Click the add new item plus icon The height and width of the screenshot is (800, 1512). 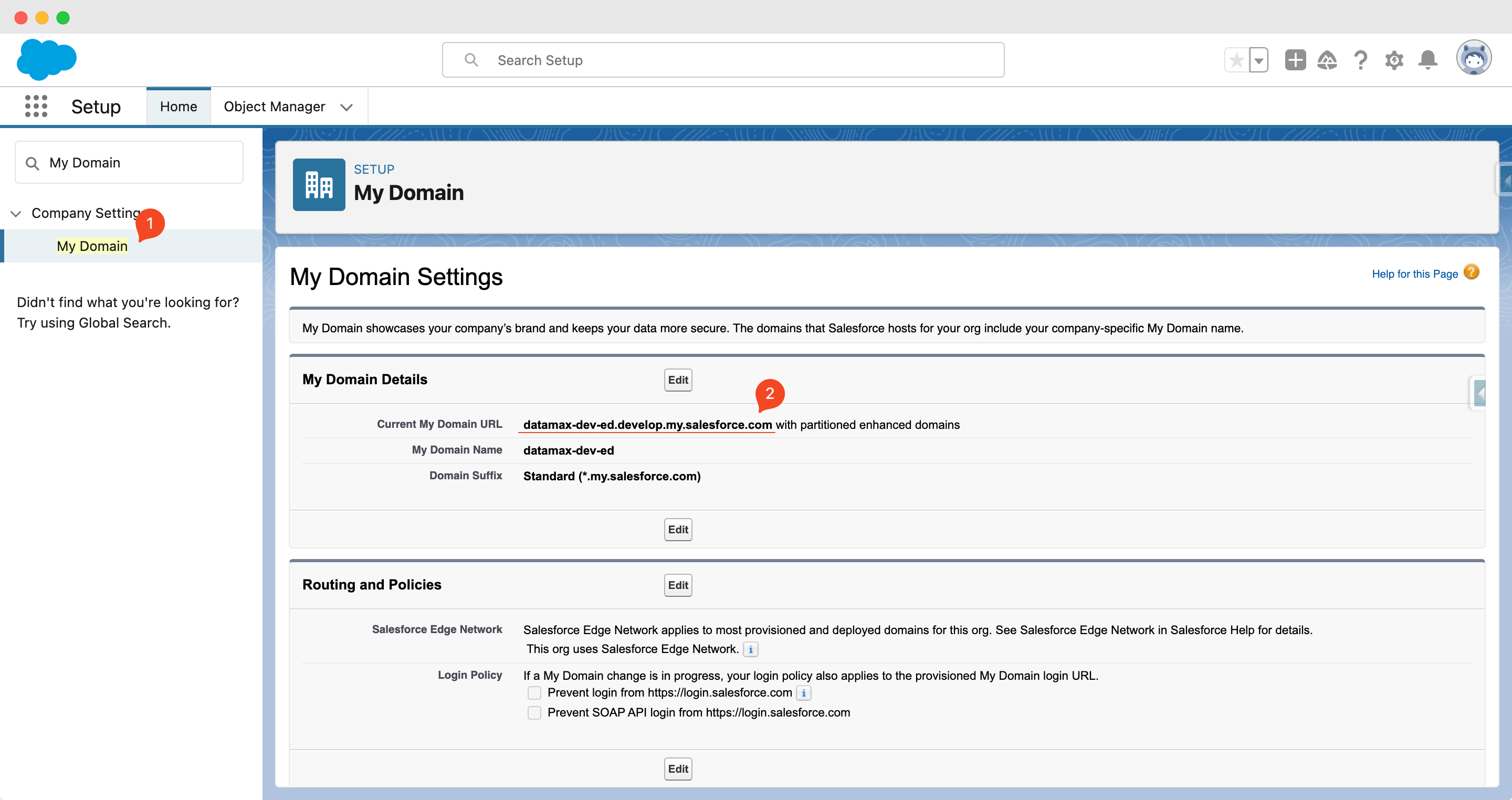1294,59
